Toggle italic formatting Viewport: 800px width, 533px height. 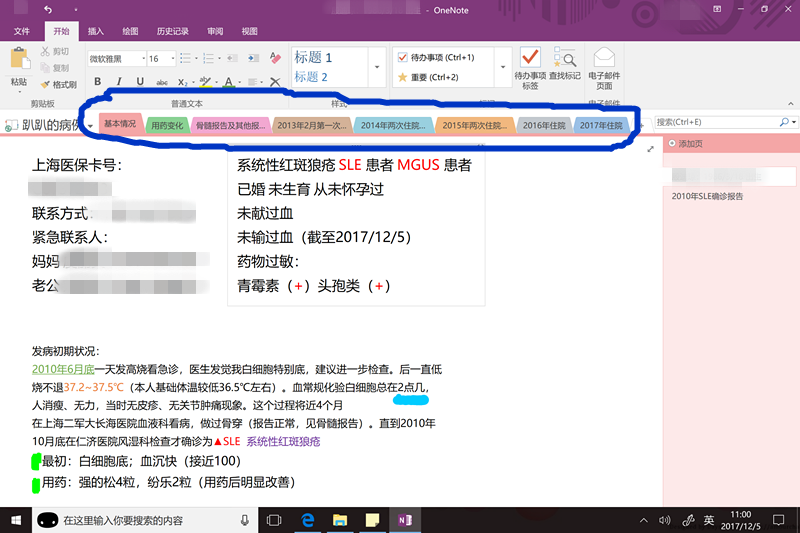(118, 81)
